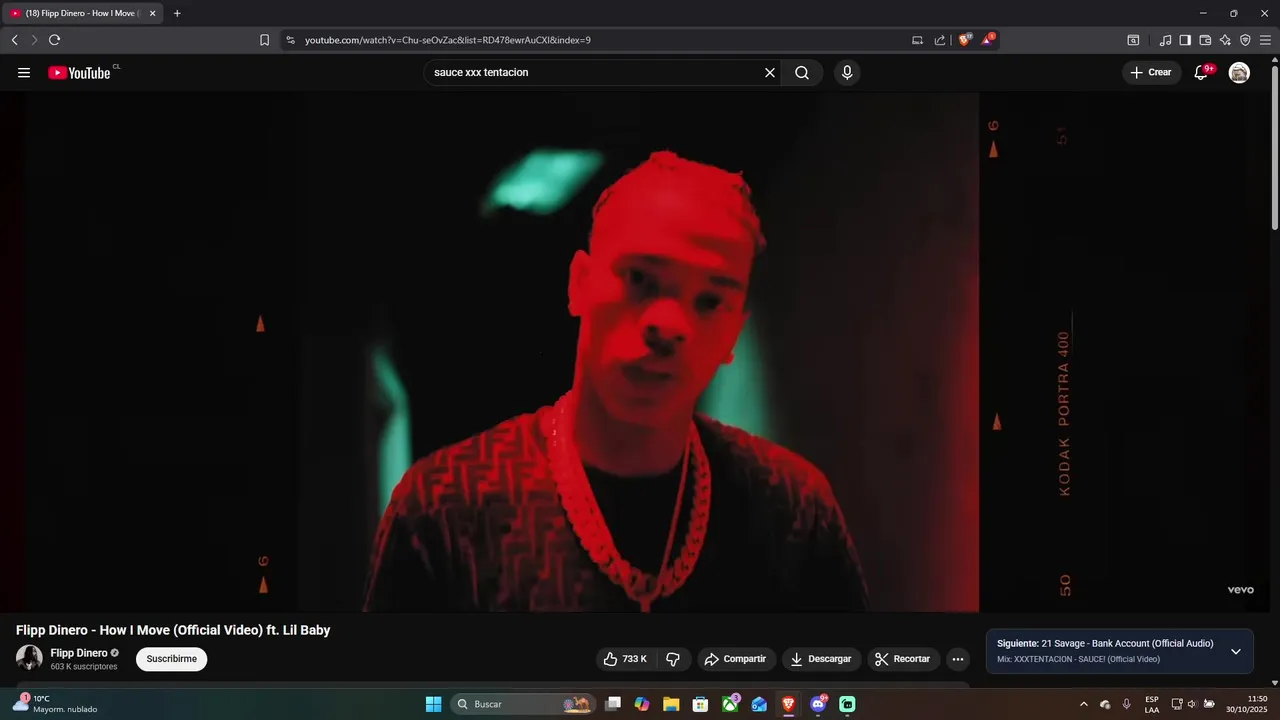
Task: Open the tab search icon in toolbar
Action: (1133, 40)
